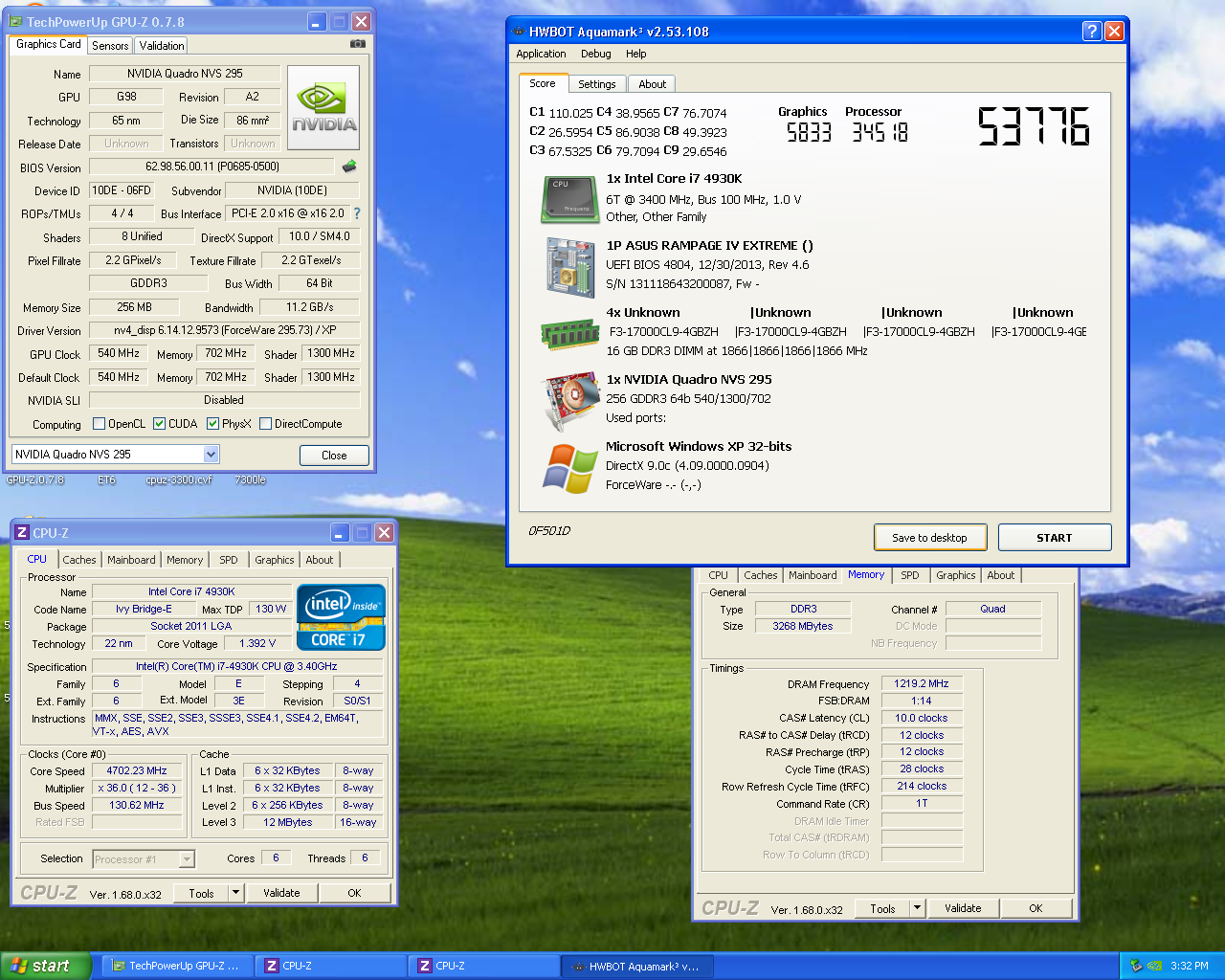Click Validate in the memory CPU-Z window

[963, 908]
